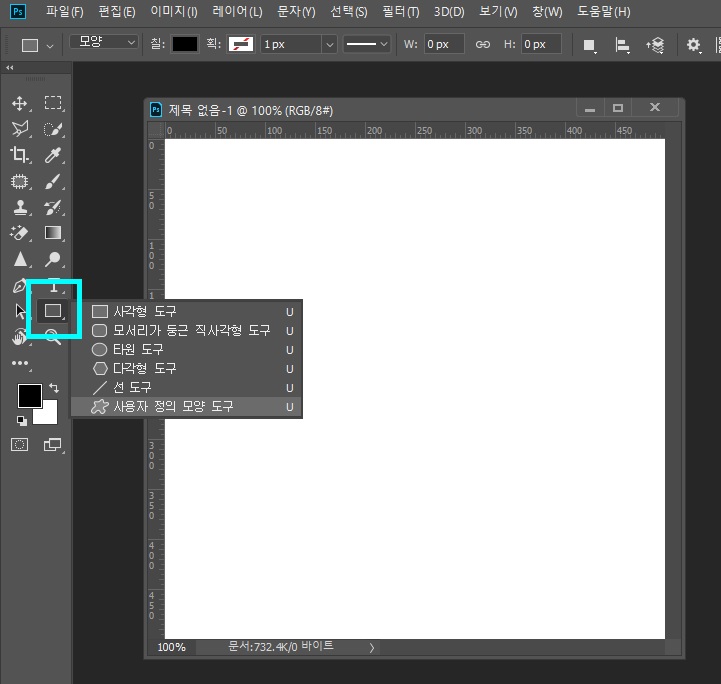Click the H height input field
Viewport: 721px width, 684px height.
[x=541, y=45]
